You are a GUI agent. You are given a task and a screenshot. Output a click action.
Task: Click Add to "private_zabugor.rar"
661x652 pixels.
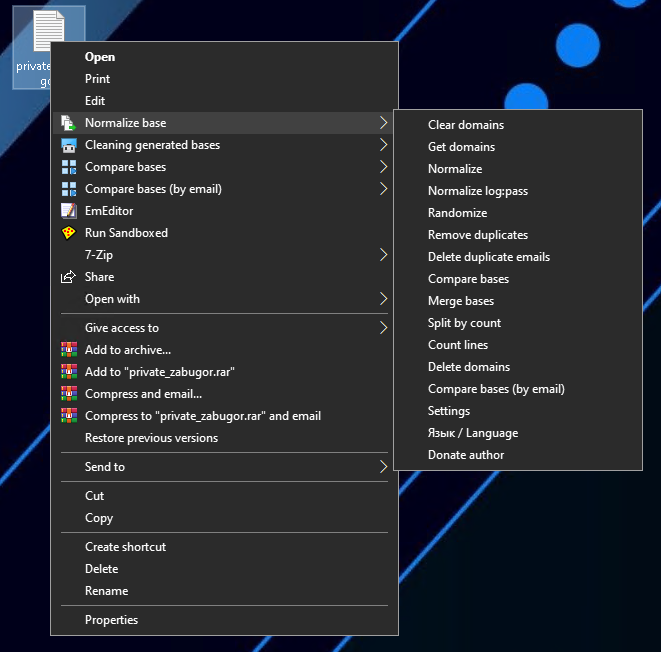159,372
